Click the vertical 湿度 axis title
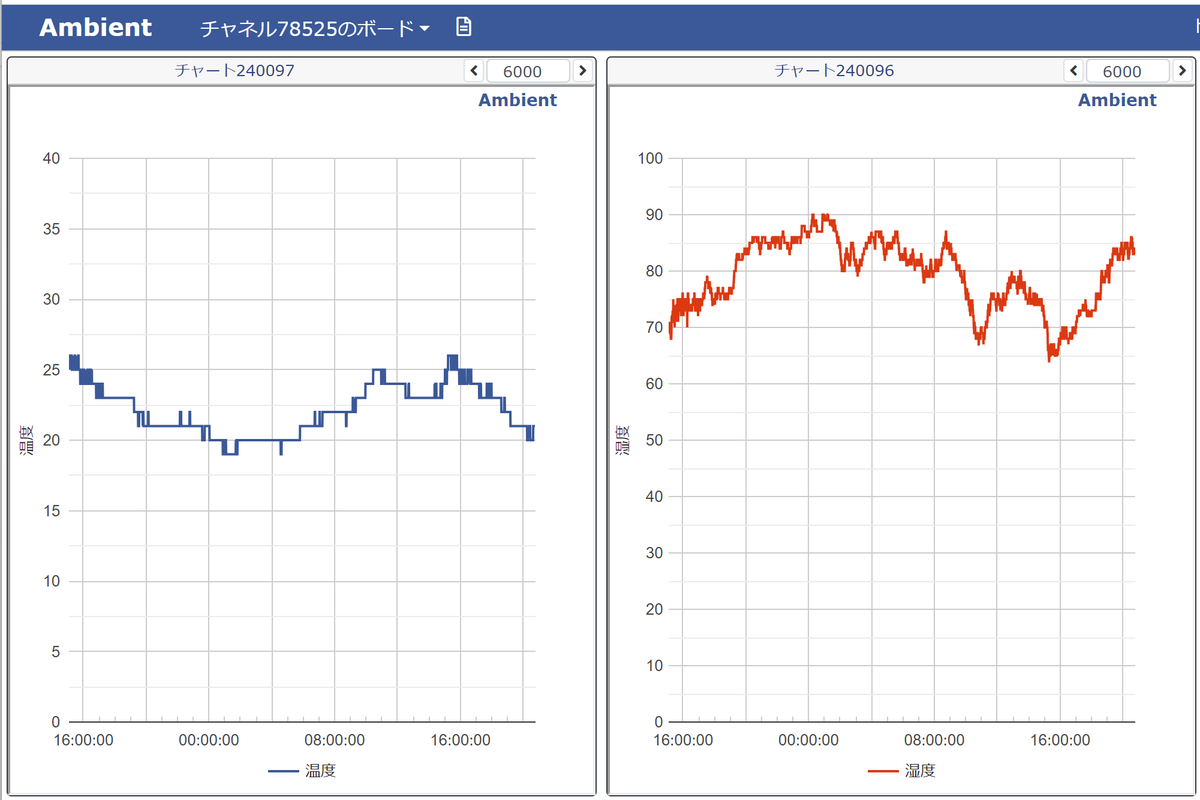The width and height of the screenshot is (1200, 800). 622,440
